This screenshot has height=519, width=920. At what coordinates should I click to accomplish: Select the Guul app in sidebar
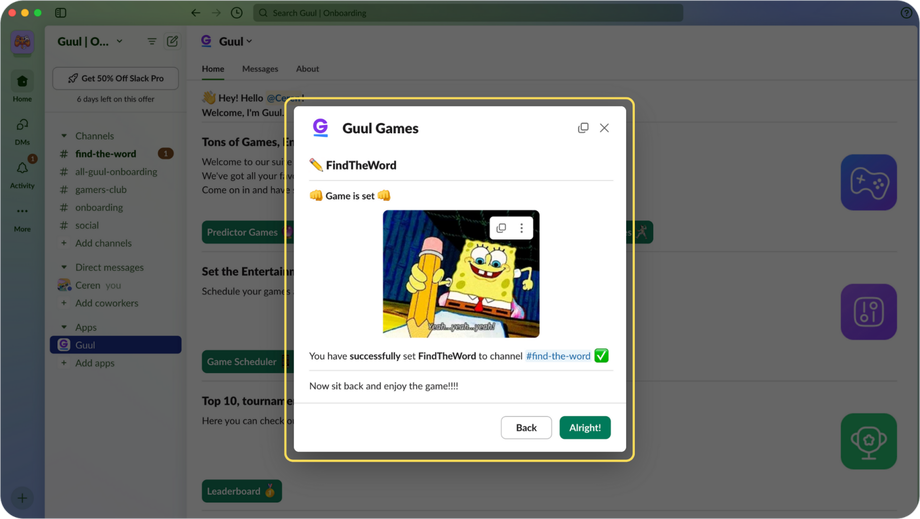(116, 345)
